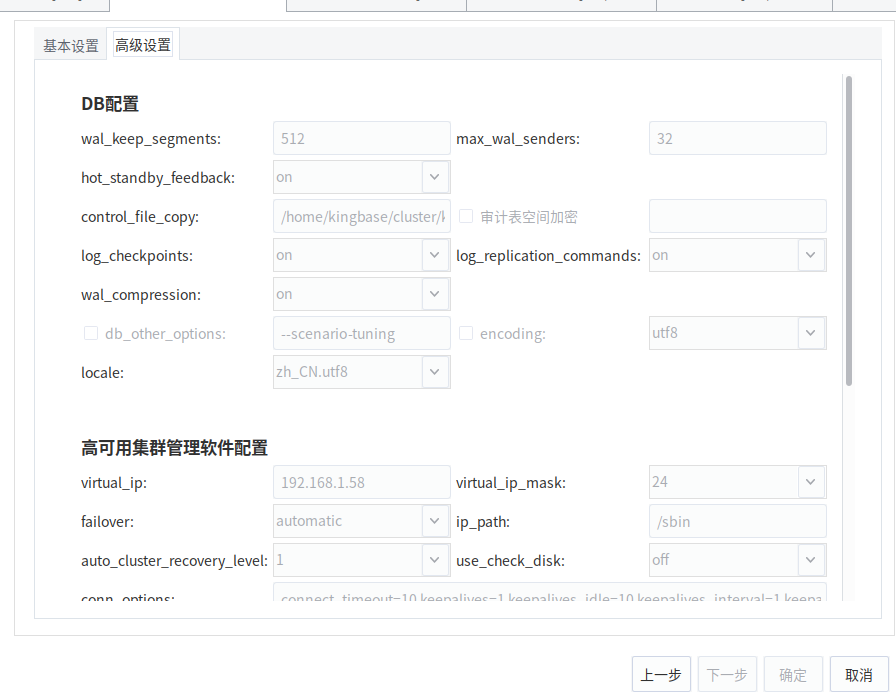Open the log_replication_commands dropdown arrow
The width and height of the screenshot is (896, 700).
[811, 255]
